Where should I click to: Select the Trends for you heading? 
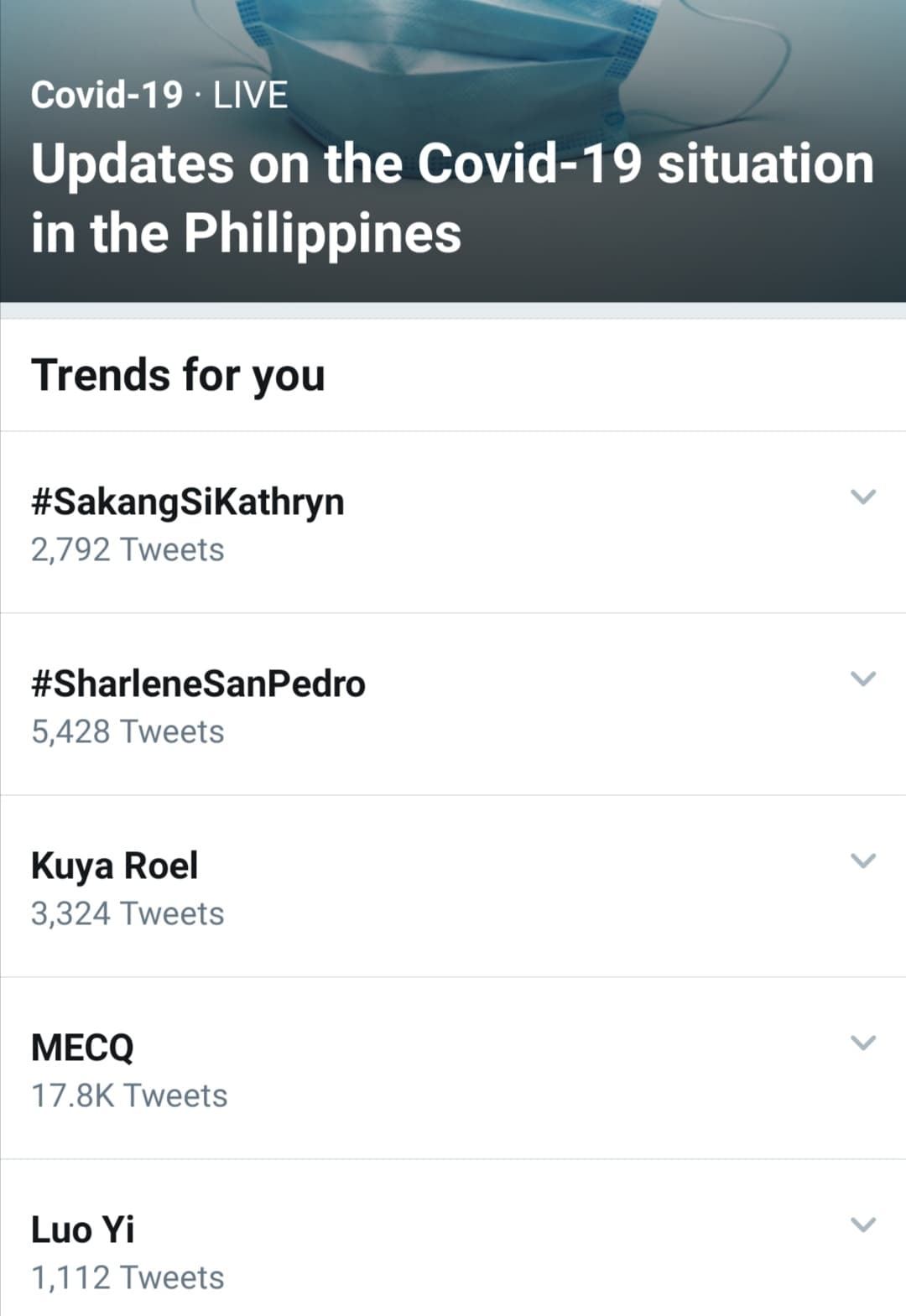[x=178, y=375]
